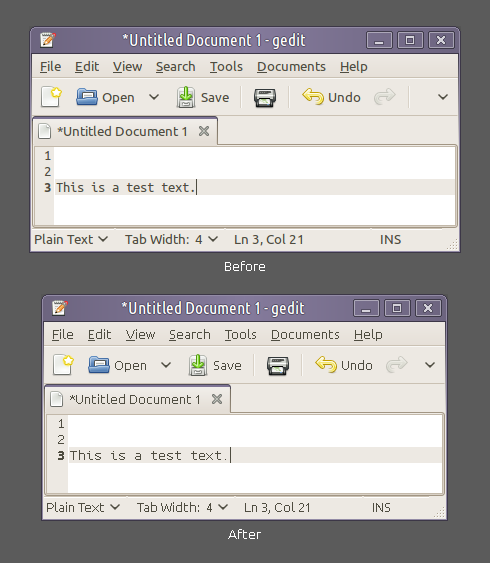The image size is (490, 563).
Task: Select Untitled Document 1 tab in After window
Action: 137,399
